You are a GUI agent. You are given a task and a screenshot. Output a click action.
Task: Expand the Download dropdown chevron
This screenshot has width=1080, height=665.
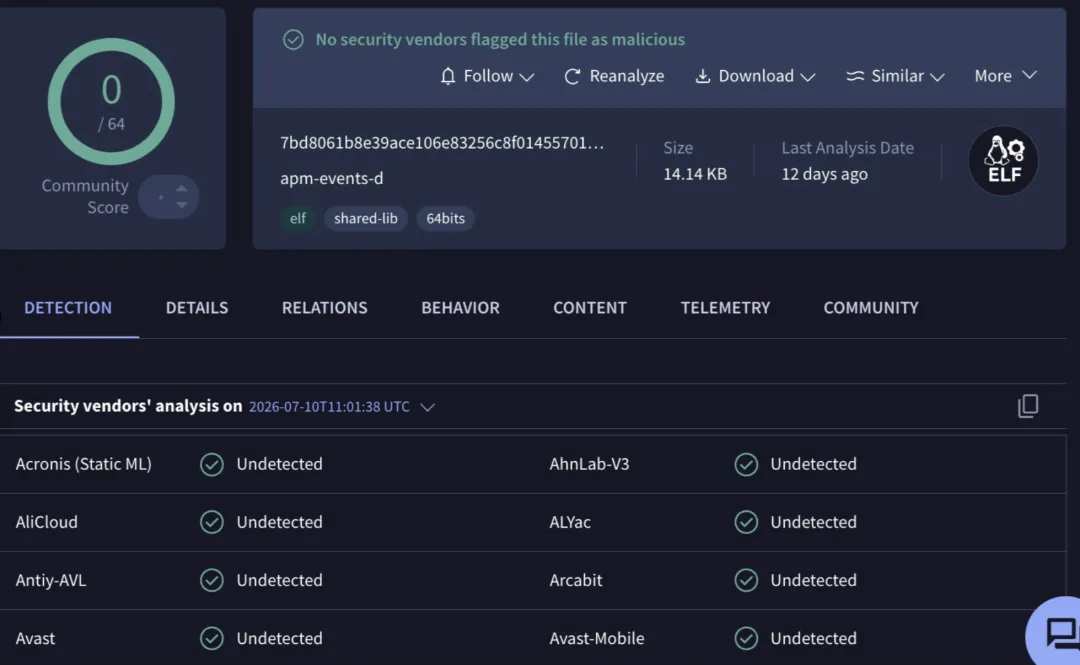(x=808, y=77)
